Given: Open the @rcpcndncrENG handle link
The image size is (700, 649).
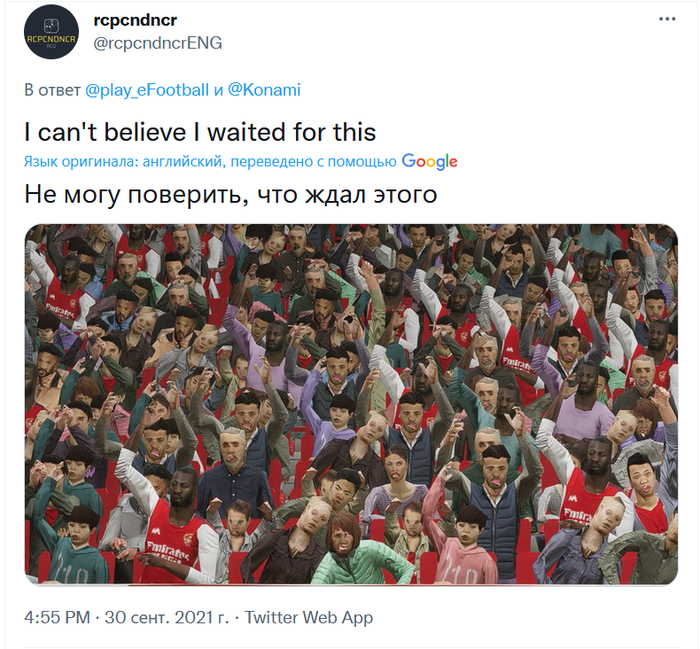Looking at the screenshot, I should coord(157,42).
